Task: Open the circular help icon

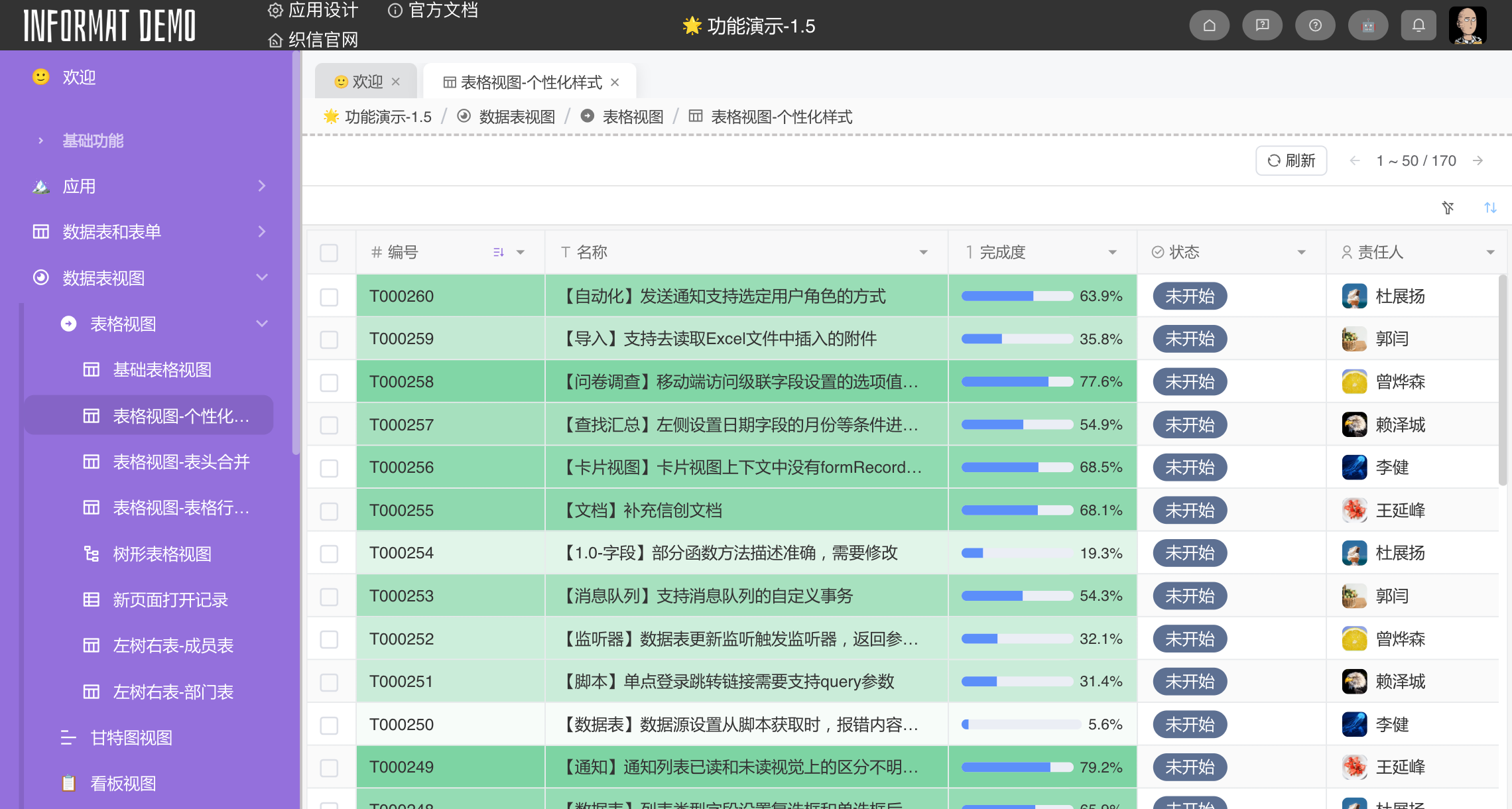Action: pos(1315,25)
